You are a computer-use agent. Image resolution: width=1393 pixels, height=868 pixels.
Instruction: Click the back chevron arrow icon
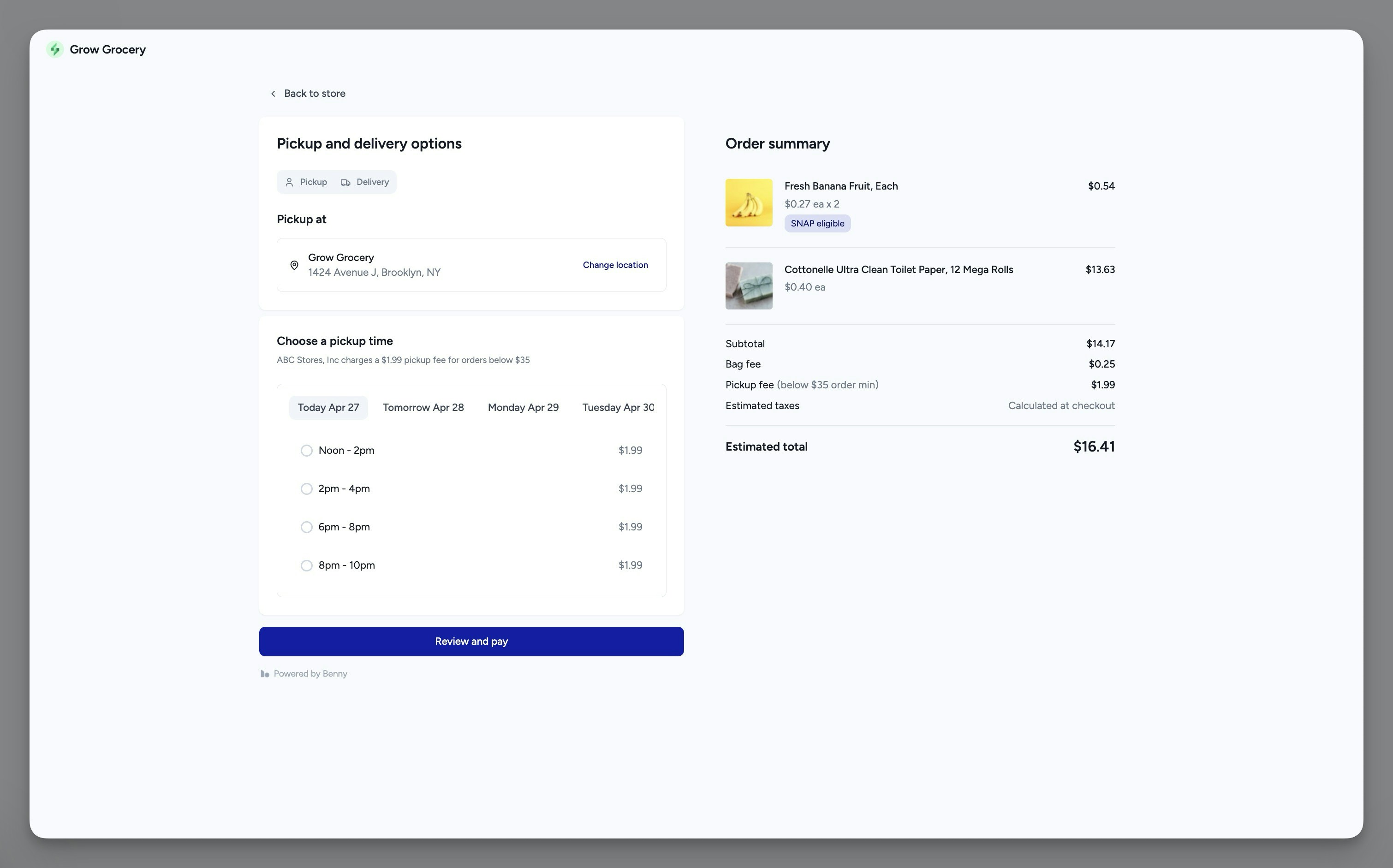point(273,94)
